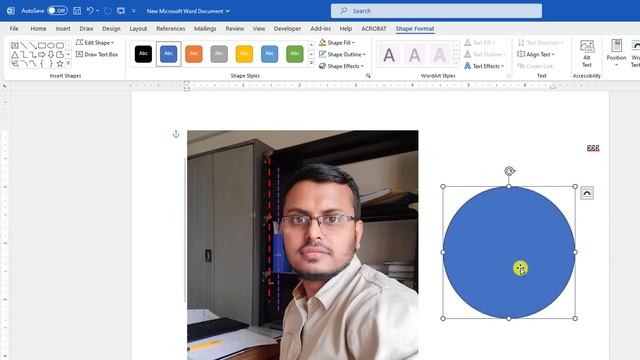Viewport: 640px width, 360px height.
Task: Open the Edit Shape dropdown
Action: point(95,42)
